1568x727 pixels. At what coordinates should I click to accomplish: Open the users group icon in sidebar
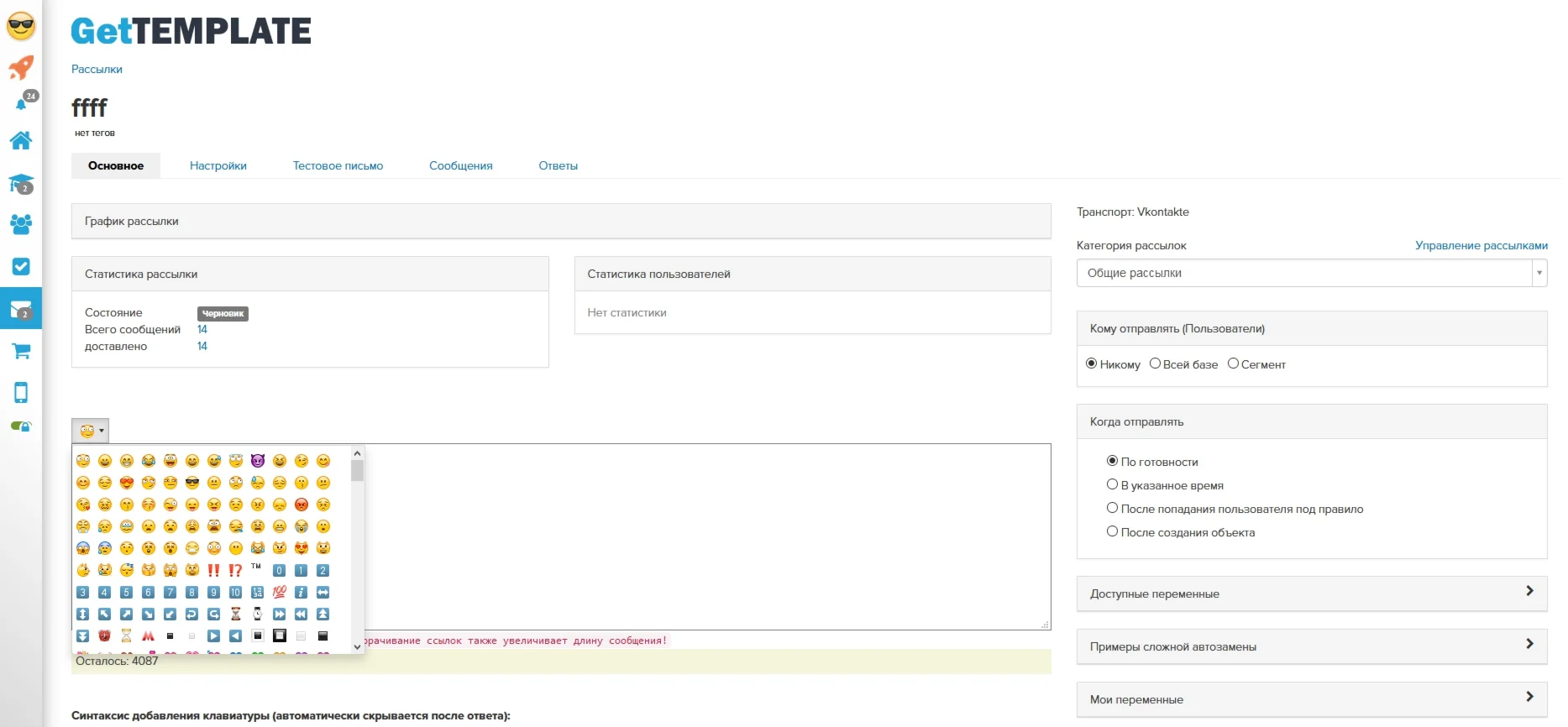[x=21, y=224]
